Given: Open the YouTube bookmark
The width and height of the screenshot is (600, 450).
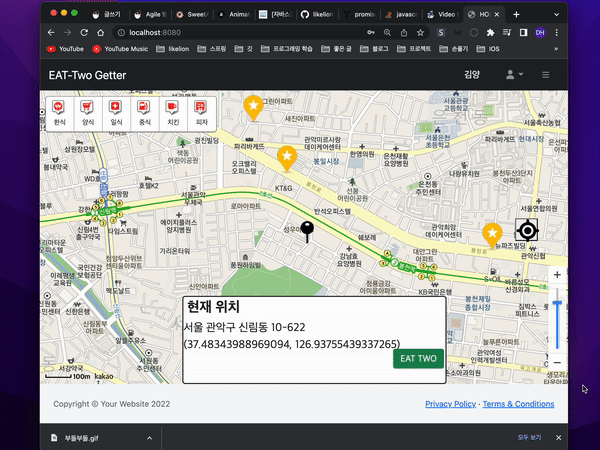Looking at the screenshot, I should [65, 49].
